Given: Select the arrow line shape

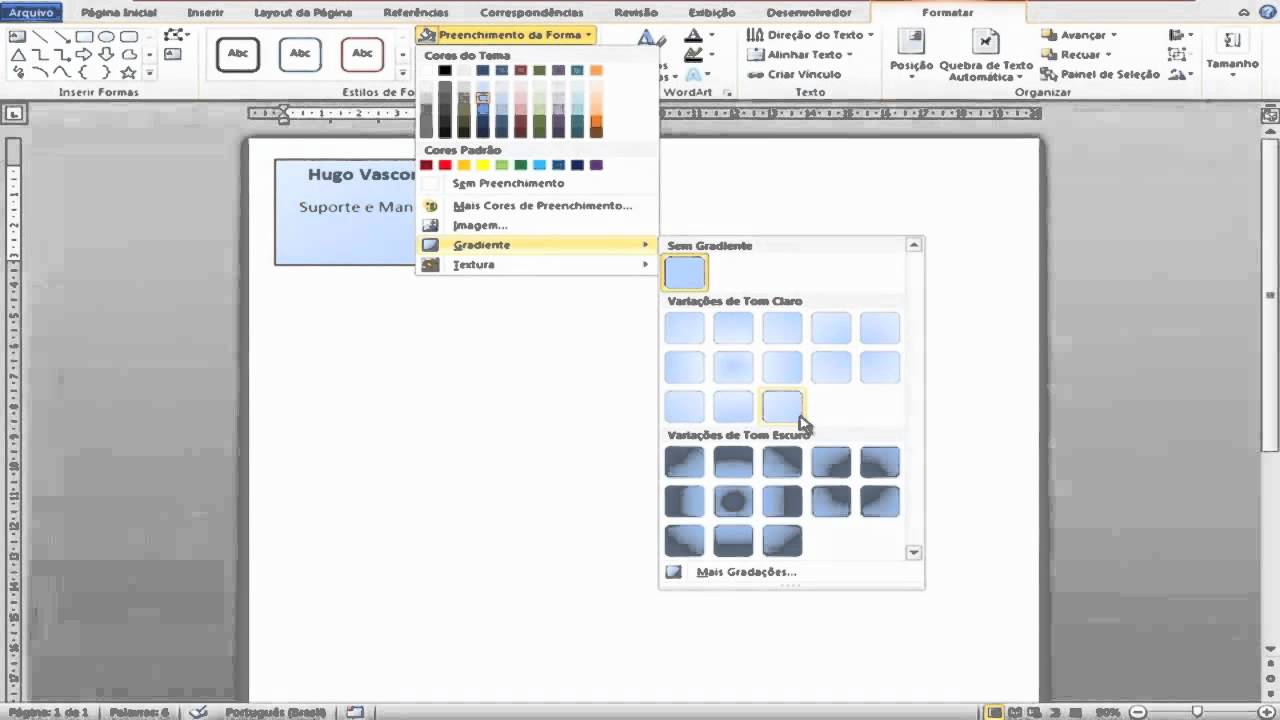Looking at the screenshot, I should [62, 37].
